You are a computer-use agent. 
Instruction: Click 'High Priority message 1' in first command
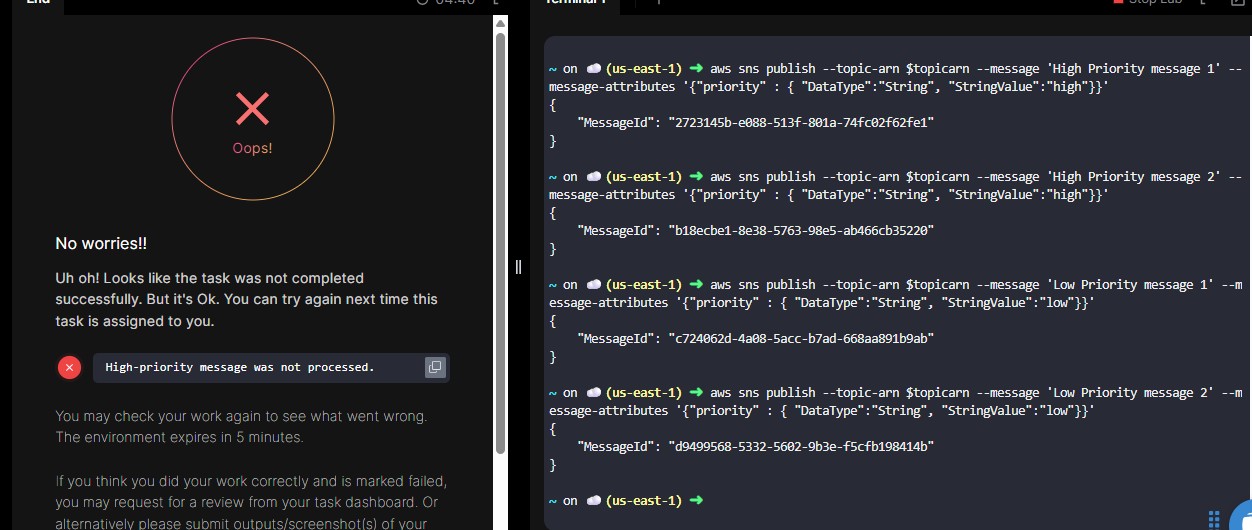coord(1132,69)
